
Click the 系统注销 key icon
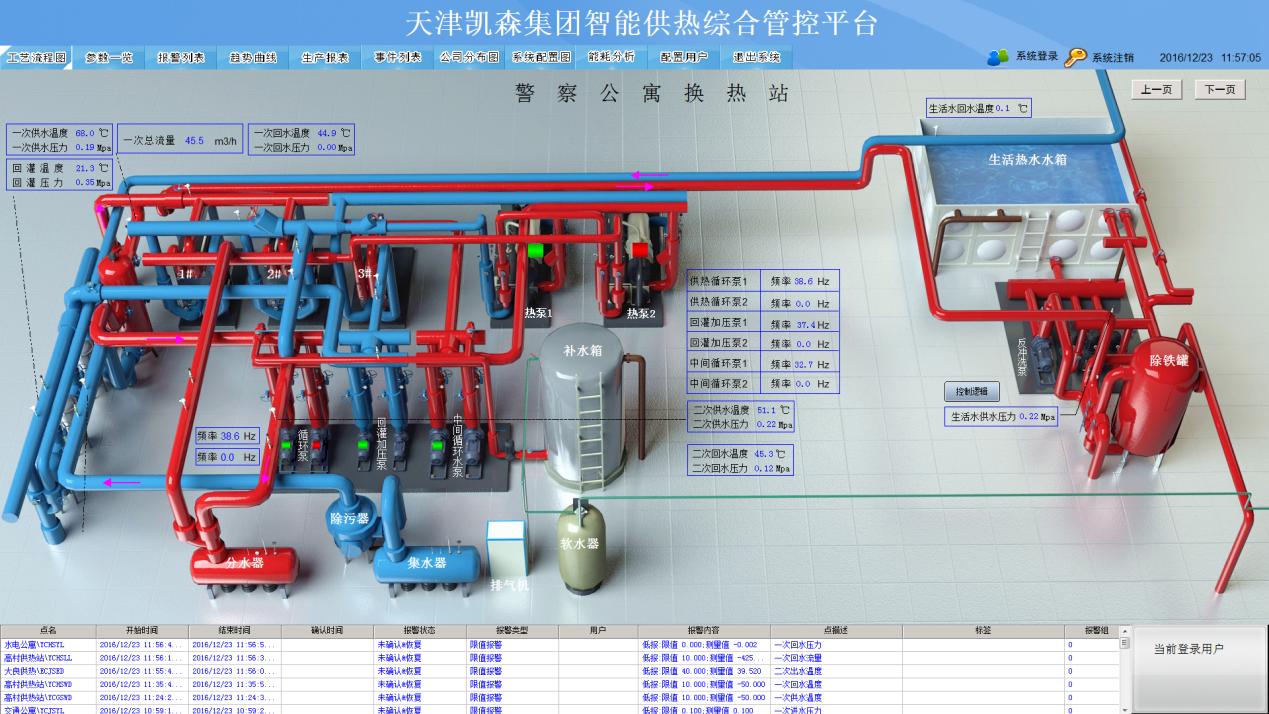pyautogui.click(x=1075, y=57)
